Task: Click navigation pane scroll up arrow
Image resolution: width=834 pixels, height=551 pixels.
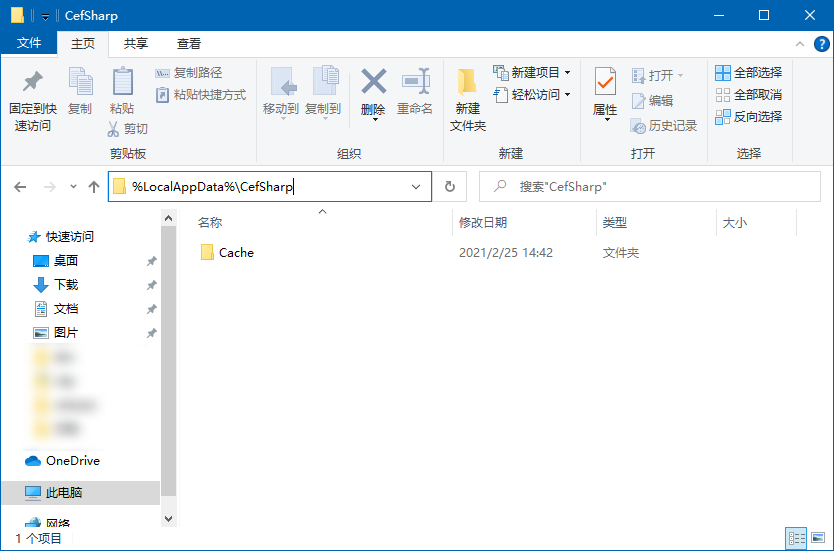Action: click(169, 218)
